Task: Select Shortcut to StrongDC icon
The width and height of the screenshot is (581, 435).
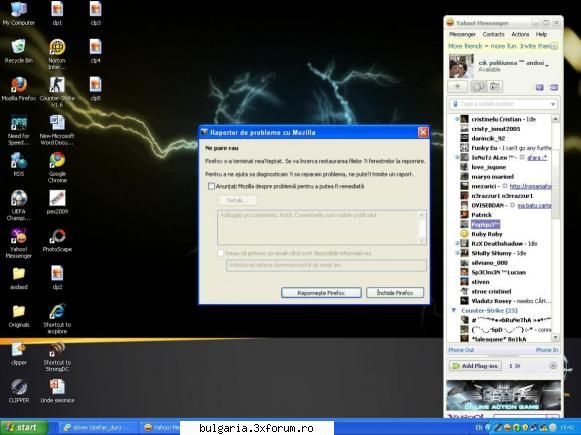Action: (57, 357)
